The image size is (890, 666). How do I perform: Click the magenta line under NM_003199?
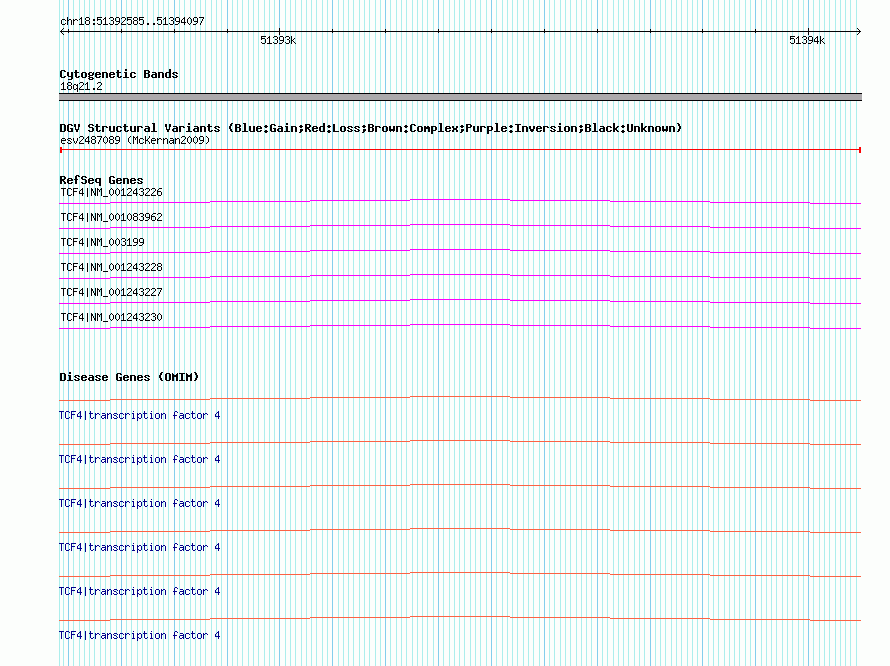(x=460, y=251)
